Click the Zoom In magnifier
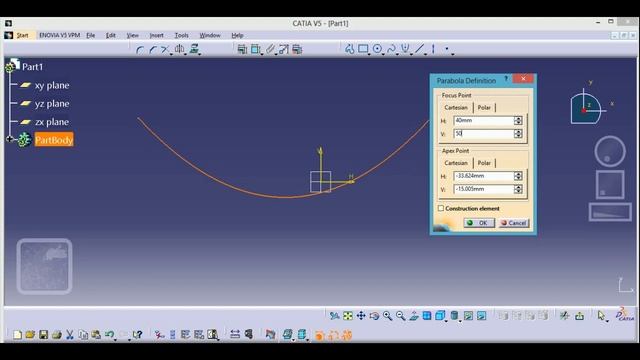 click(x=387, y=316)
